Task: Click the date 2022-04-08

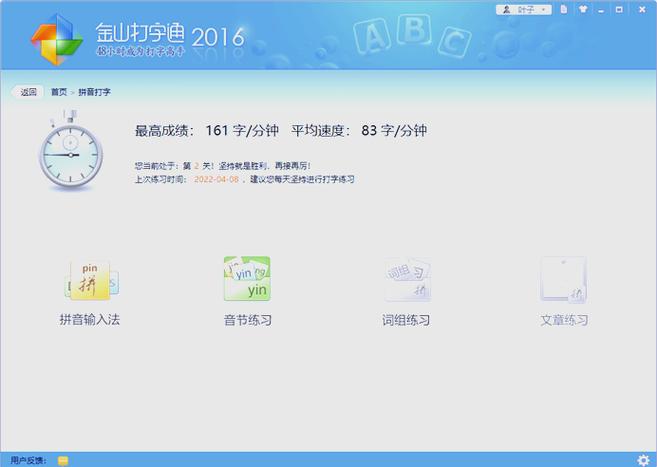Action: (216, 179)
